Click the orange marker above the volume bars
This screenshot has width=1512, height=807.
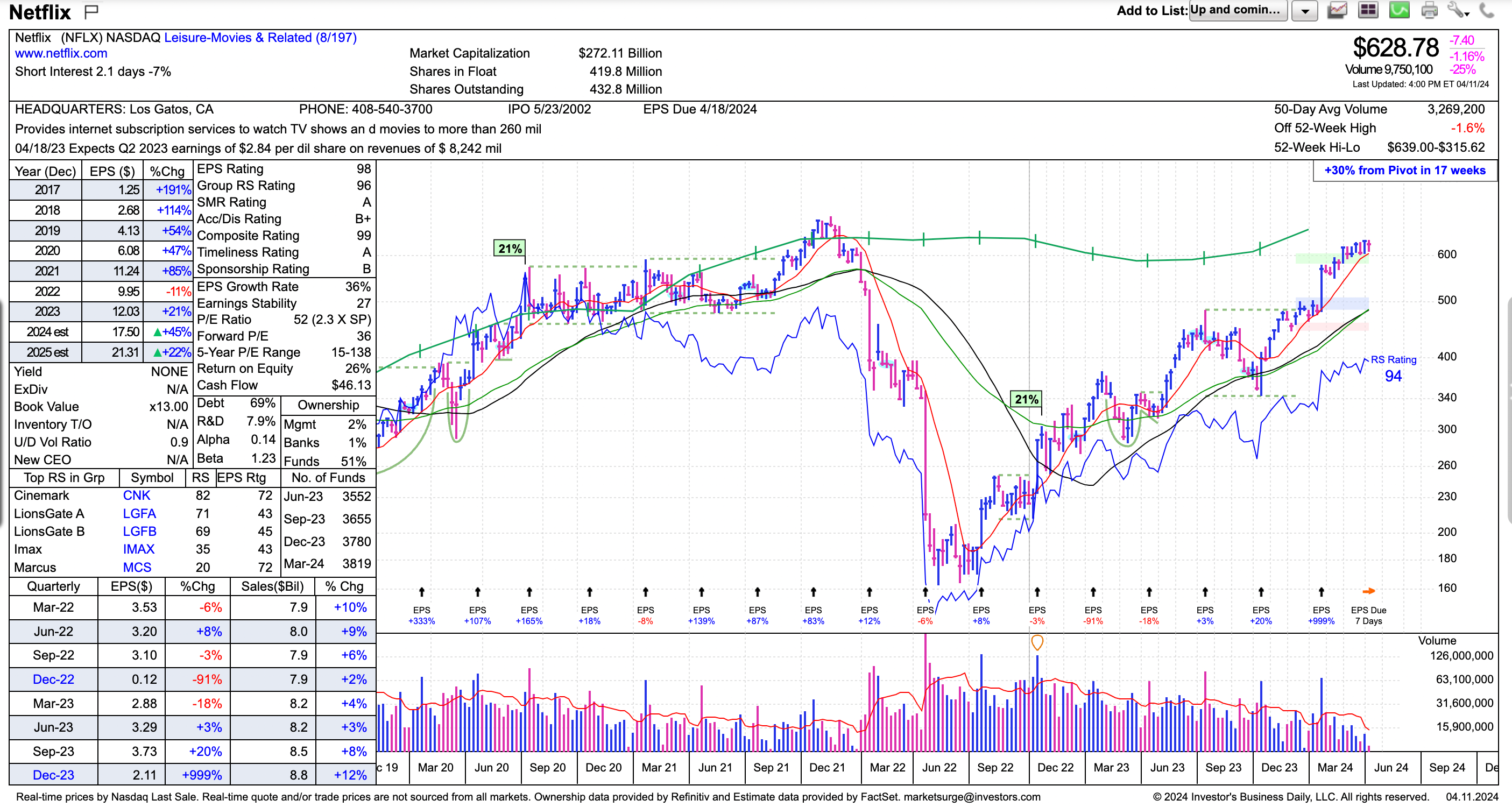(x=1037, y=643)
